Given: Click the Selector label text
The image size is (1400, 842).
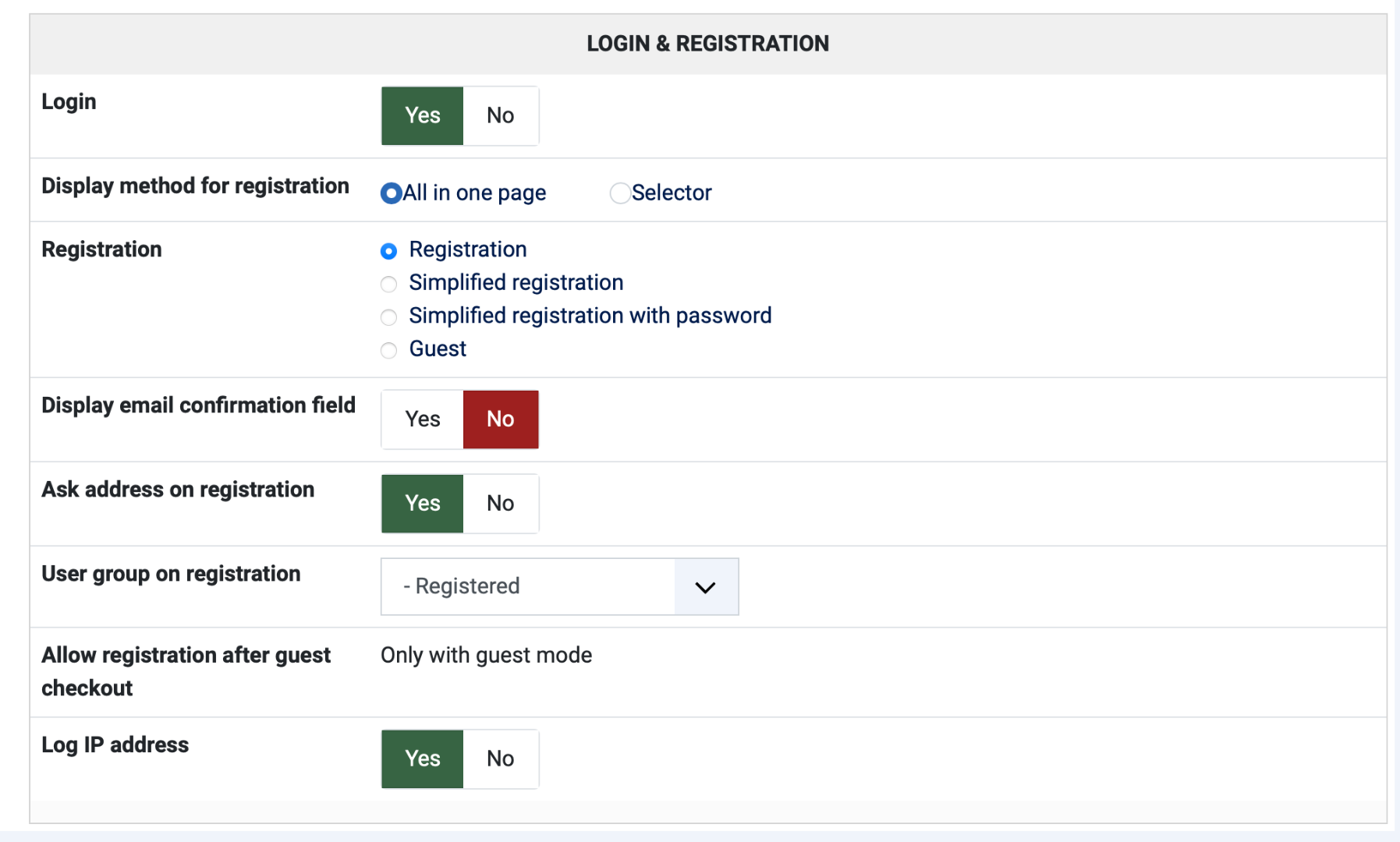Looking at the screenshot, I should [672, 193].
